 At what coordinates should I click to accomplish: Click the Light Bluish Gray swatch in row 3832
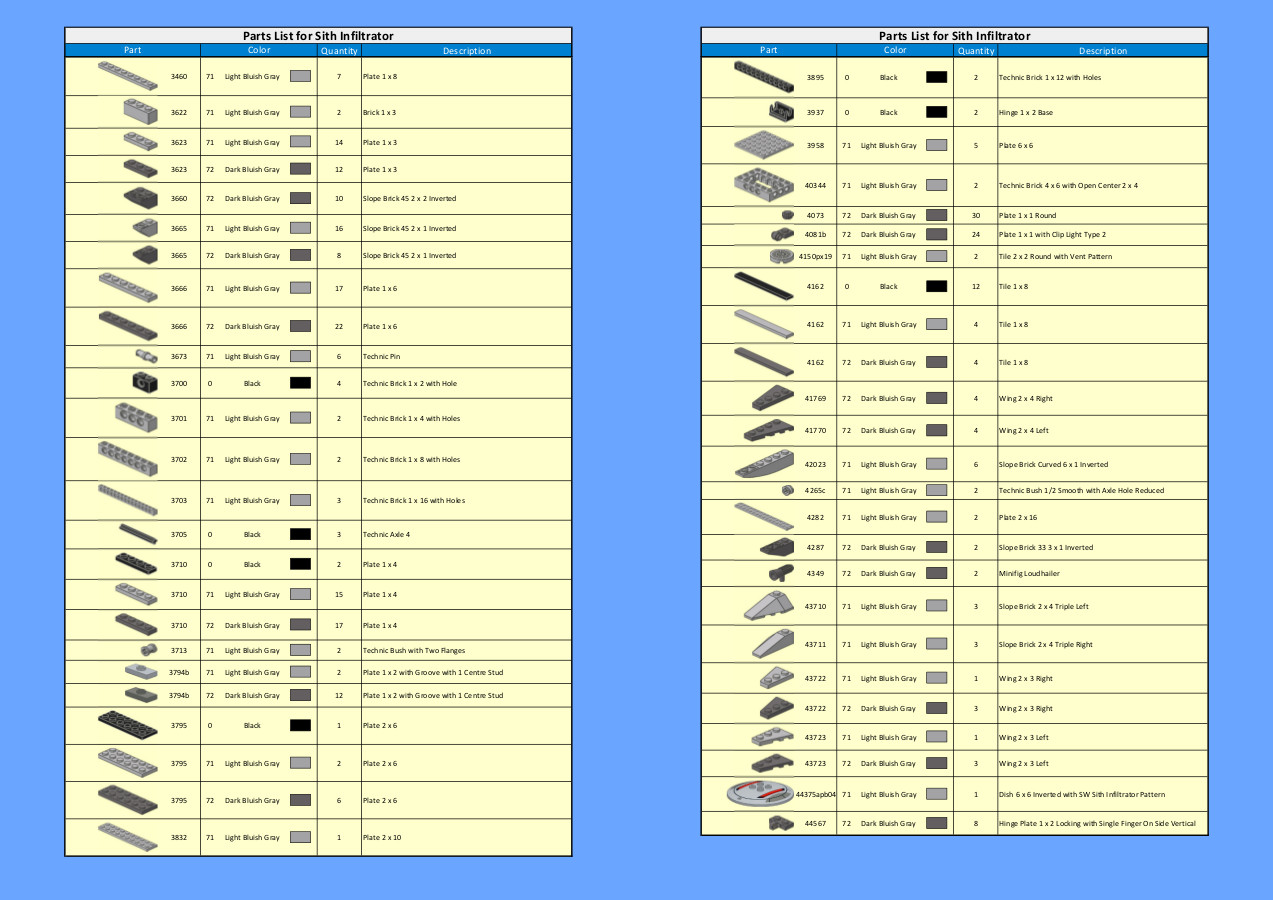[300, 837]
